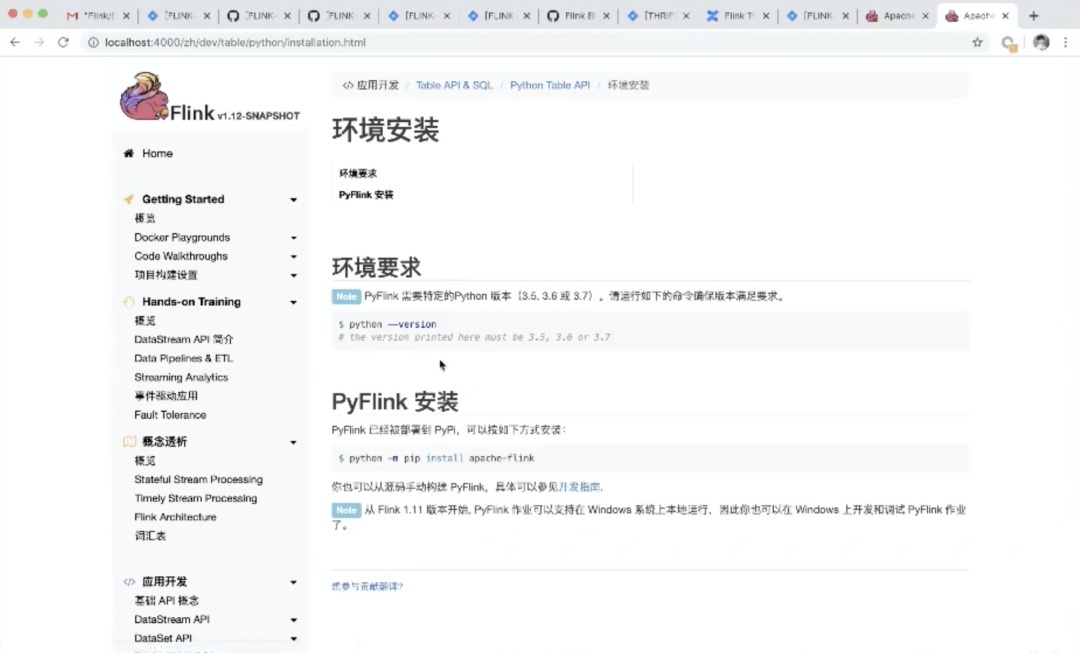Open the 开发指南 link
Image resolution: width=1080 pixels, height=653 pixels.
[579, 487]
